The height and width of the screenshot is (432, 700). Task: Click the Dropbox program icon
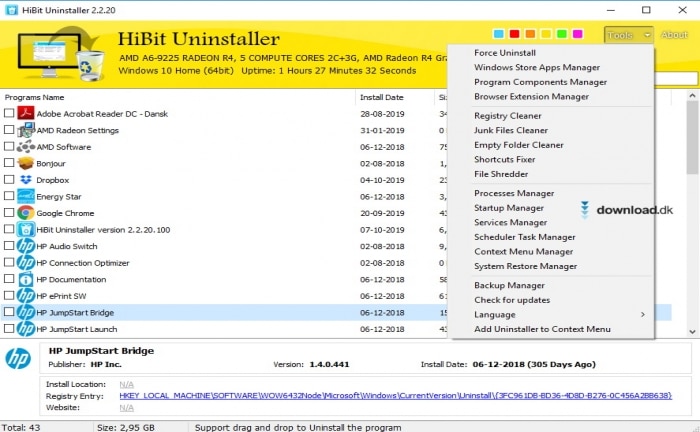click(x=26, y=179)
